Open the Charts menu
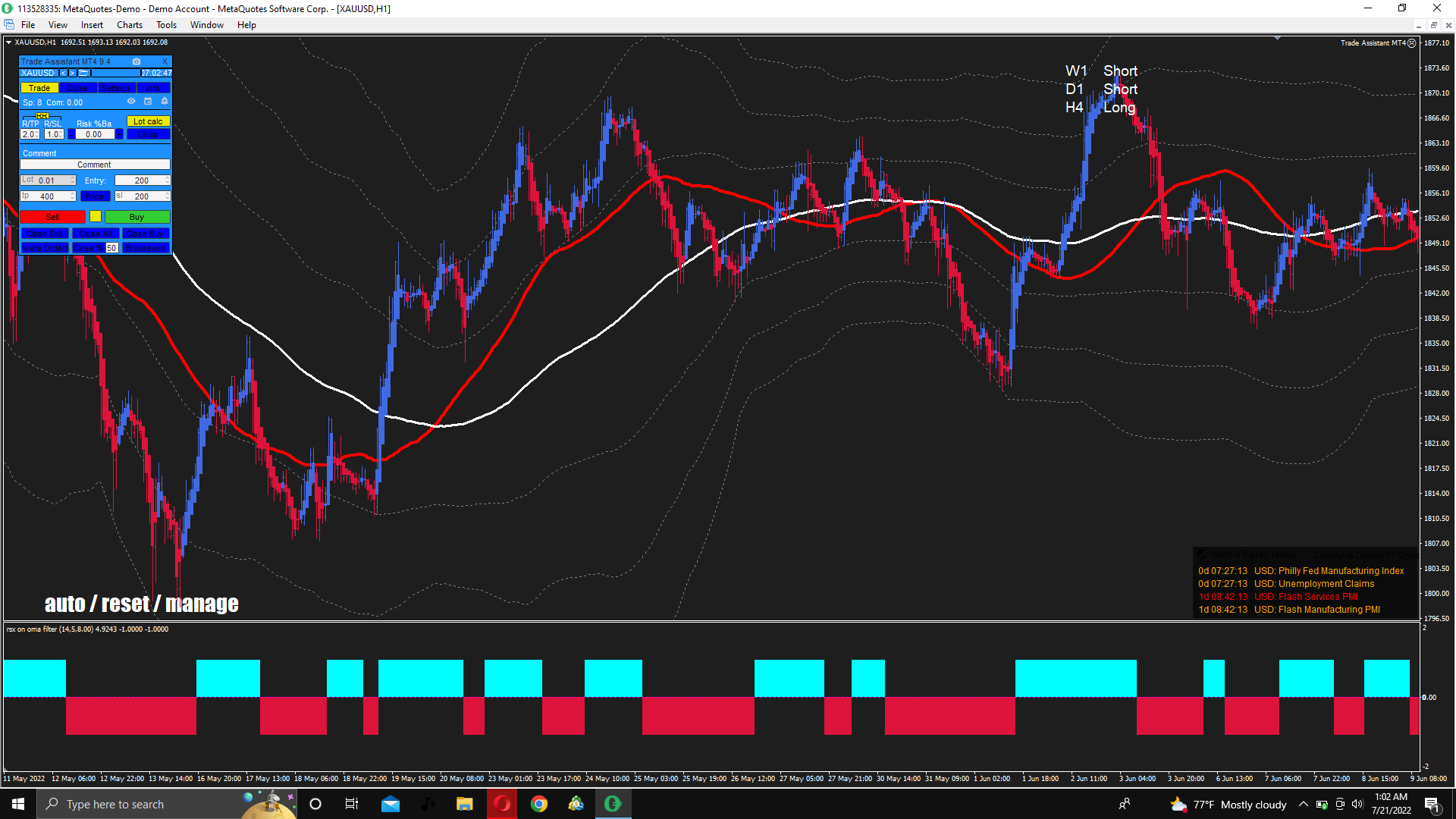The width and height of the screenshot is (1456, 819). pos(129,25)
